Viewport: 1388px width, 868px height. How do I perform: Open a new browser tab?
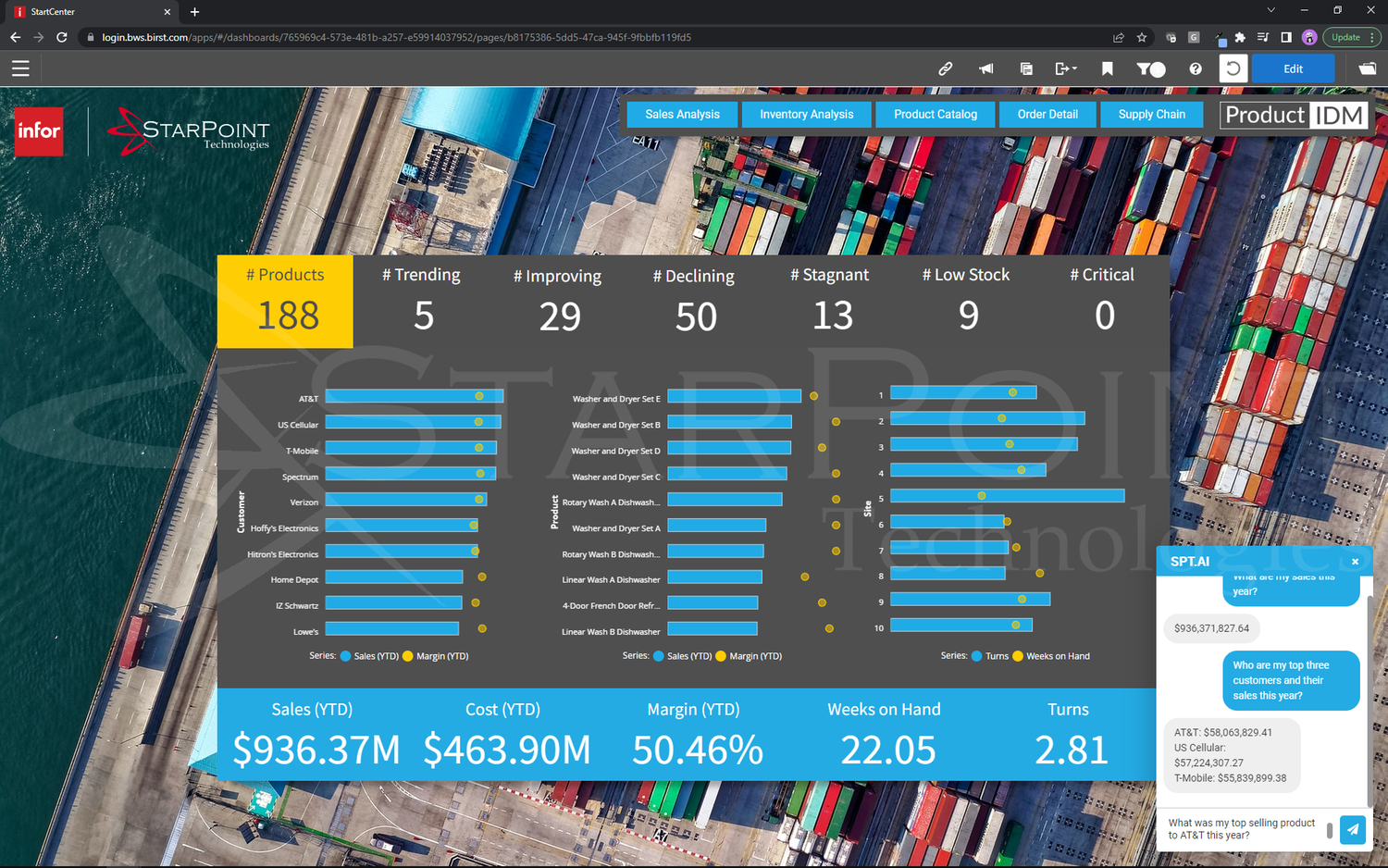(194, 12)
